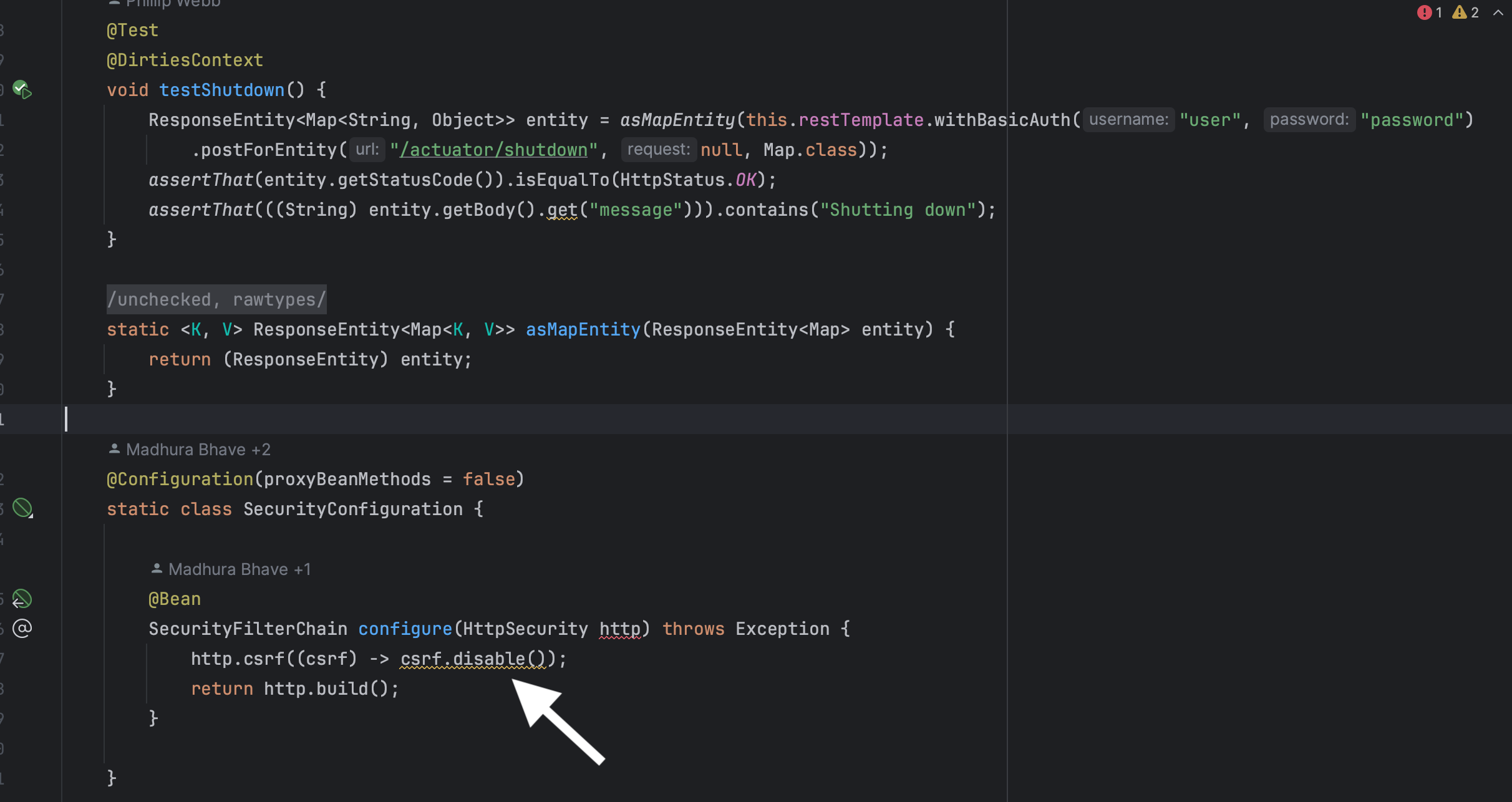The width and height of the screenshot is (1512, 802).
Task: Click the person icon before Madhura Bhave +1
Action: click(x=157, y=569)
